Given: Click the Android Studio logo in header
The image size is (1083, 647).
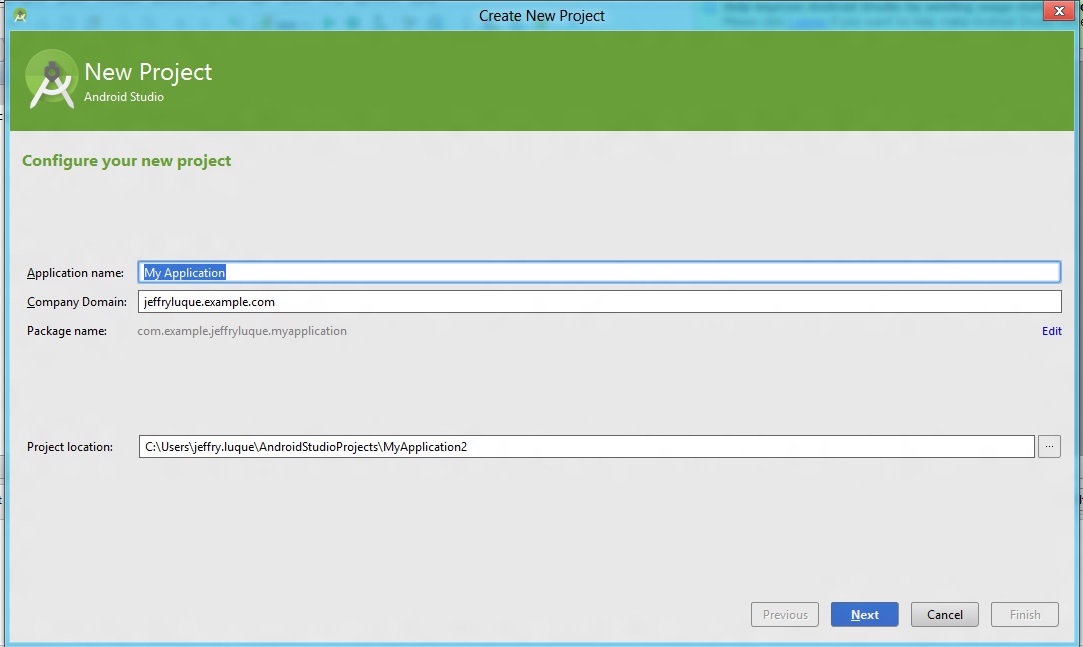Looking at the screenshot, I should [x=51, y=79].
